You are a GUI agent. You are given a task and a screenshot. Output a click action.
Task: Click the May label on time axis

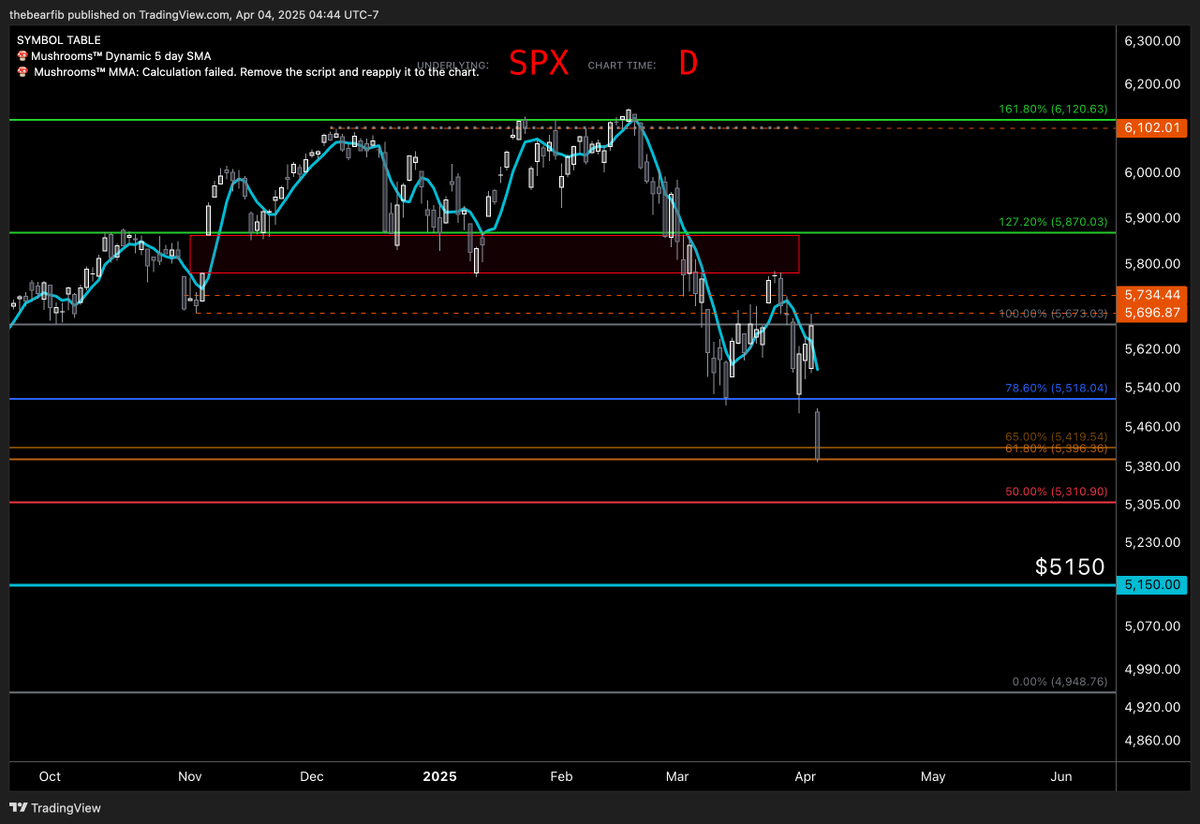(933, 776)
